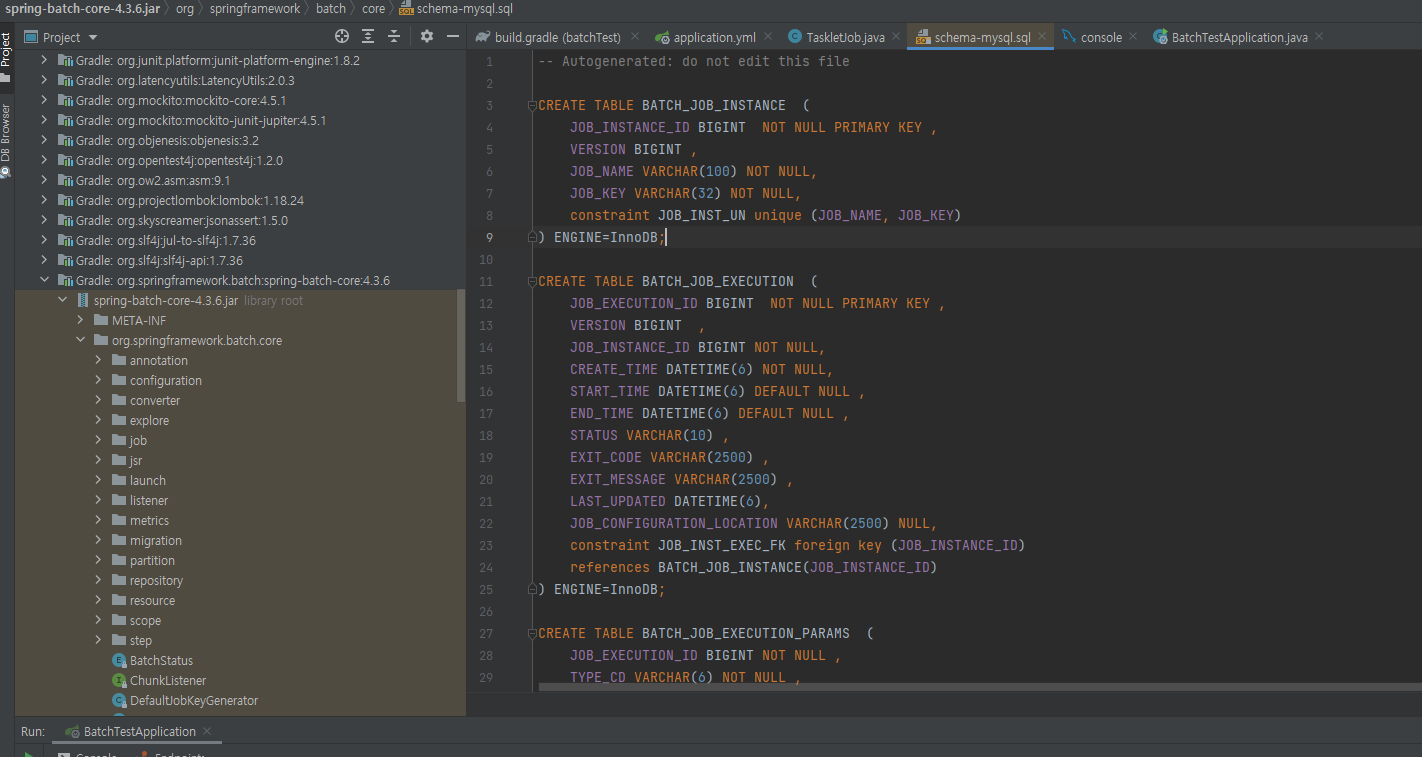Close the BatchTestApplication.java tab

pyautogui.click(x=1319, y=37)
